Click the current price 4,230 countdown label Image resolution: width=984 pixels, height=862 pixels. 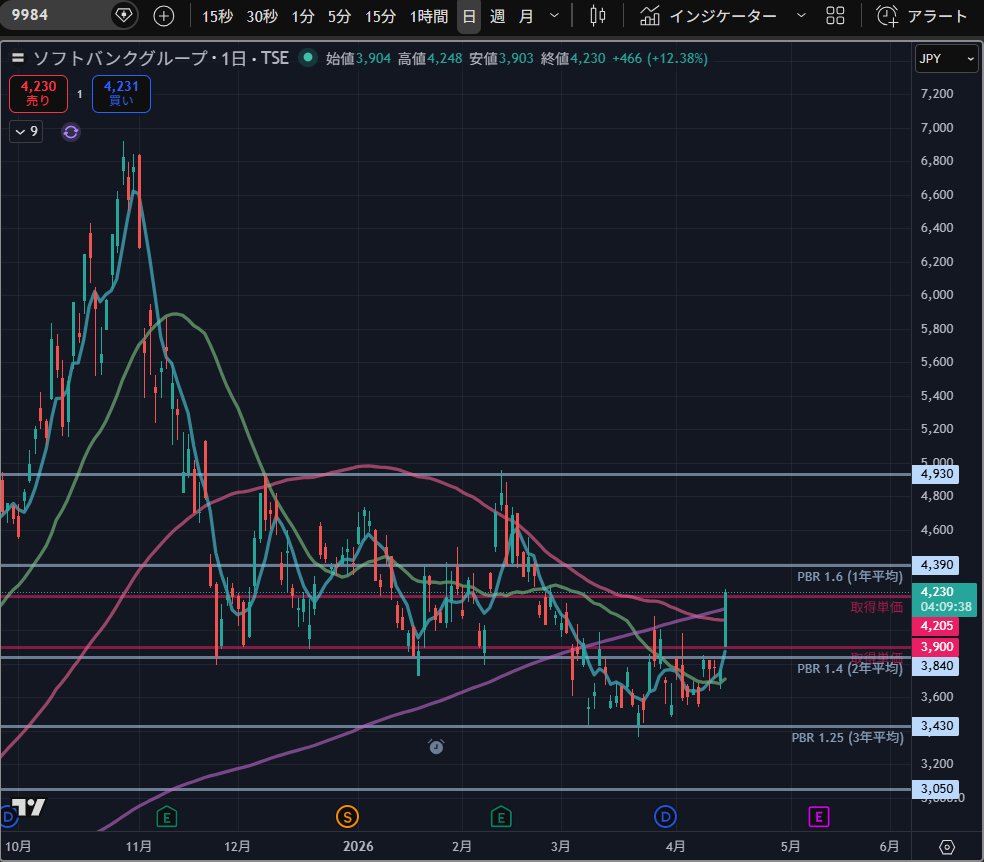pos(944,599)
